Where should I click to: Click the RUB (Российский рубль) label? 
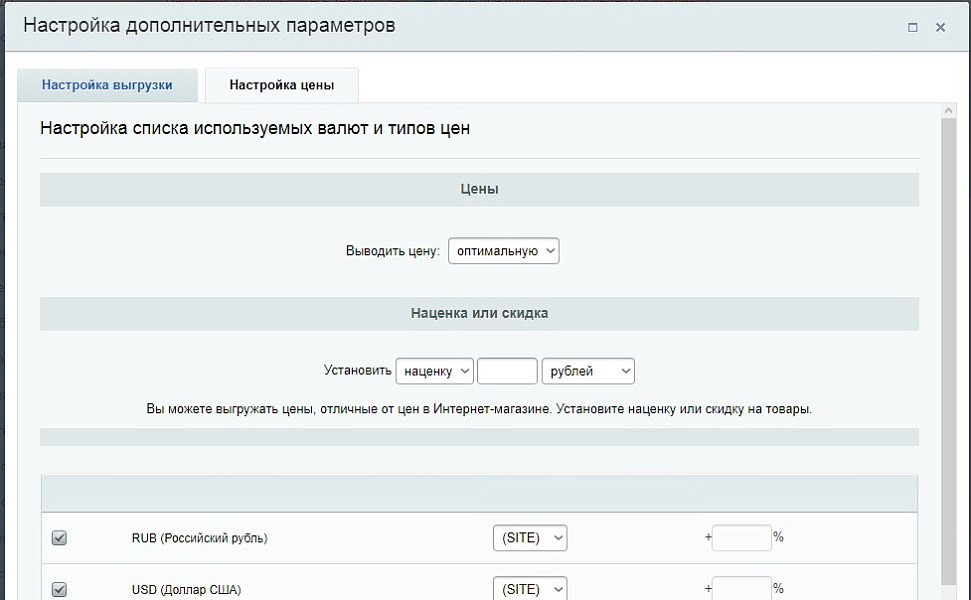click(199, 538)
